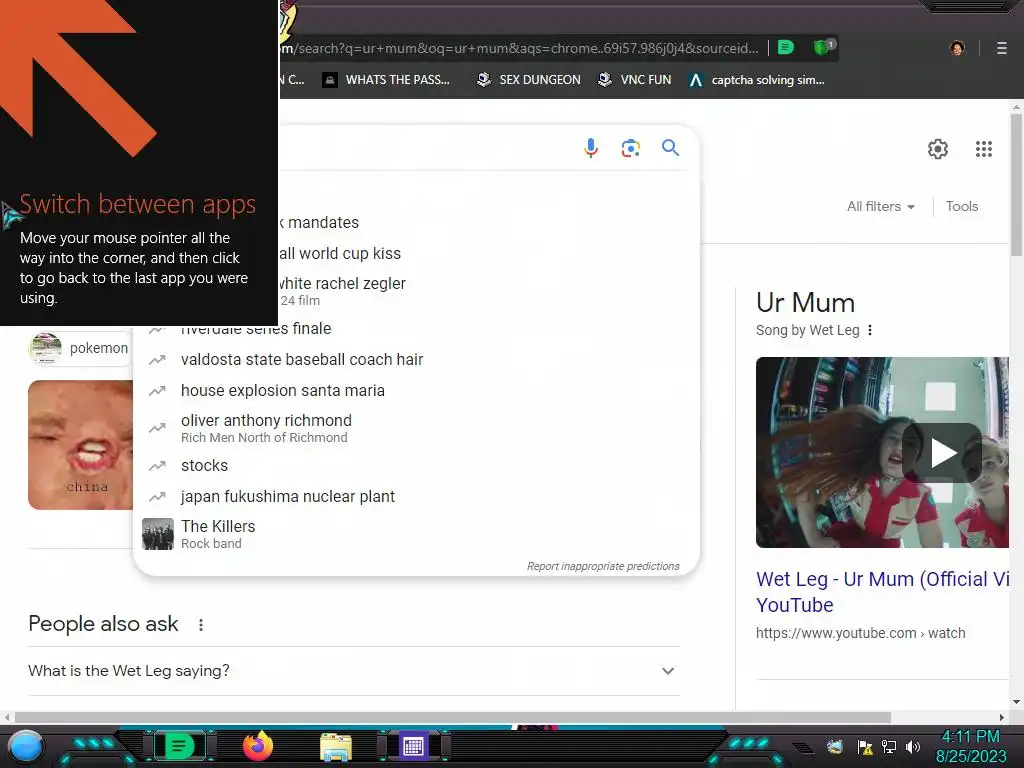Click the scroll right arrow on horizontal scrollbar

1002,717
